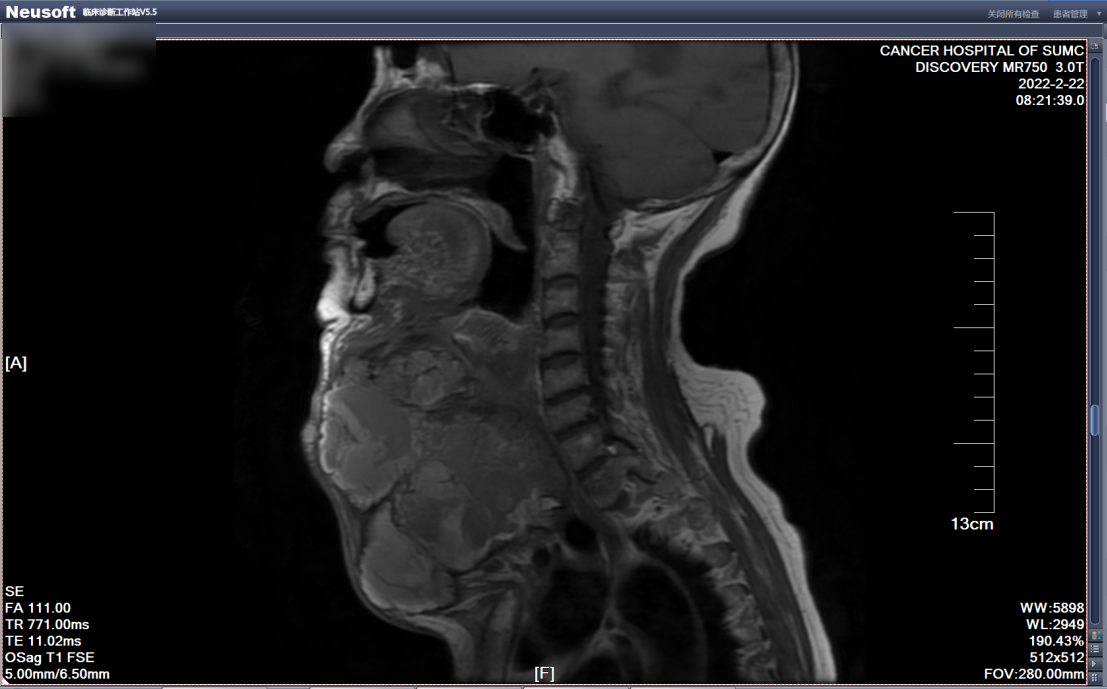Click the OSag T1 FSE sequence label

click(50, 657)
